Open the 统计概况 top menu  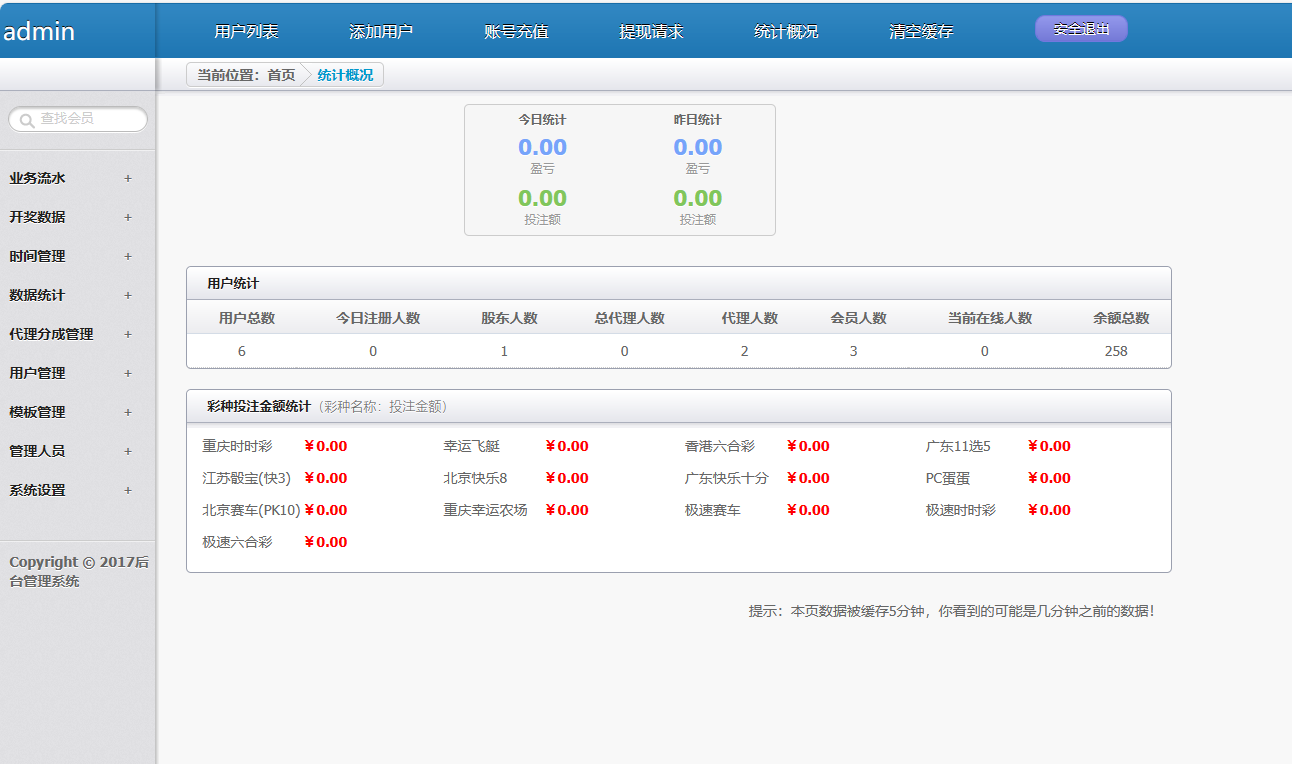pos(786,31)
